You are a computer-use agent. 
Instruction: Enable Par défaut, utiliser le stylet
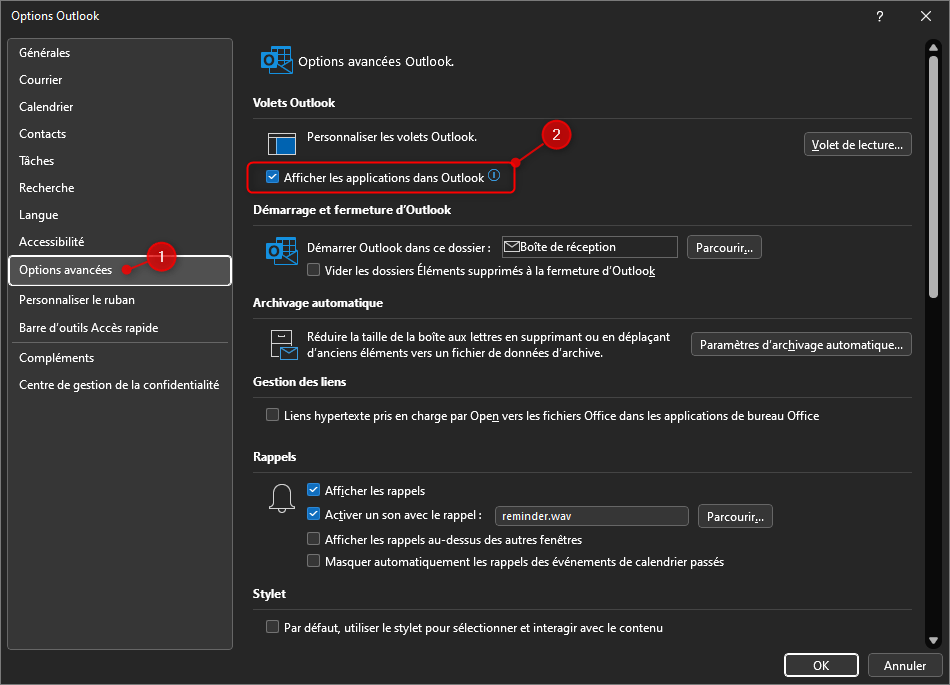point(272,627)
